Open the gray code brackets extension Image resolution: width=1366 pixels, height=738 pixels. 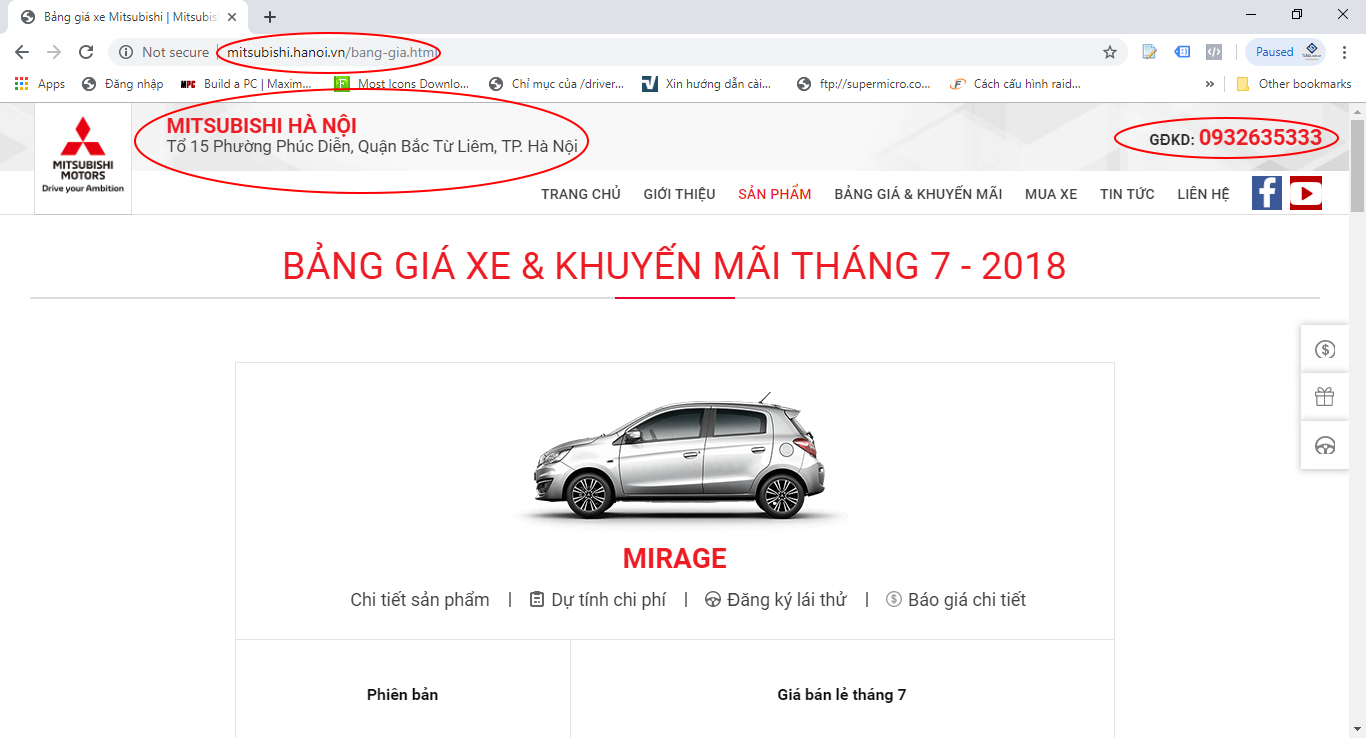tap(1214, 52)
